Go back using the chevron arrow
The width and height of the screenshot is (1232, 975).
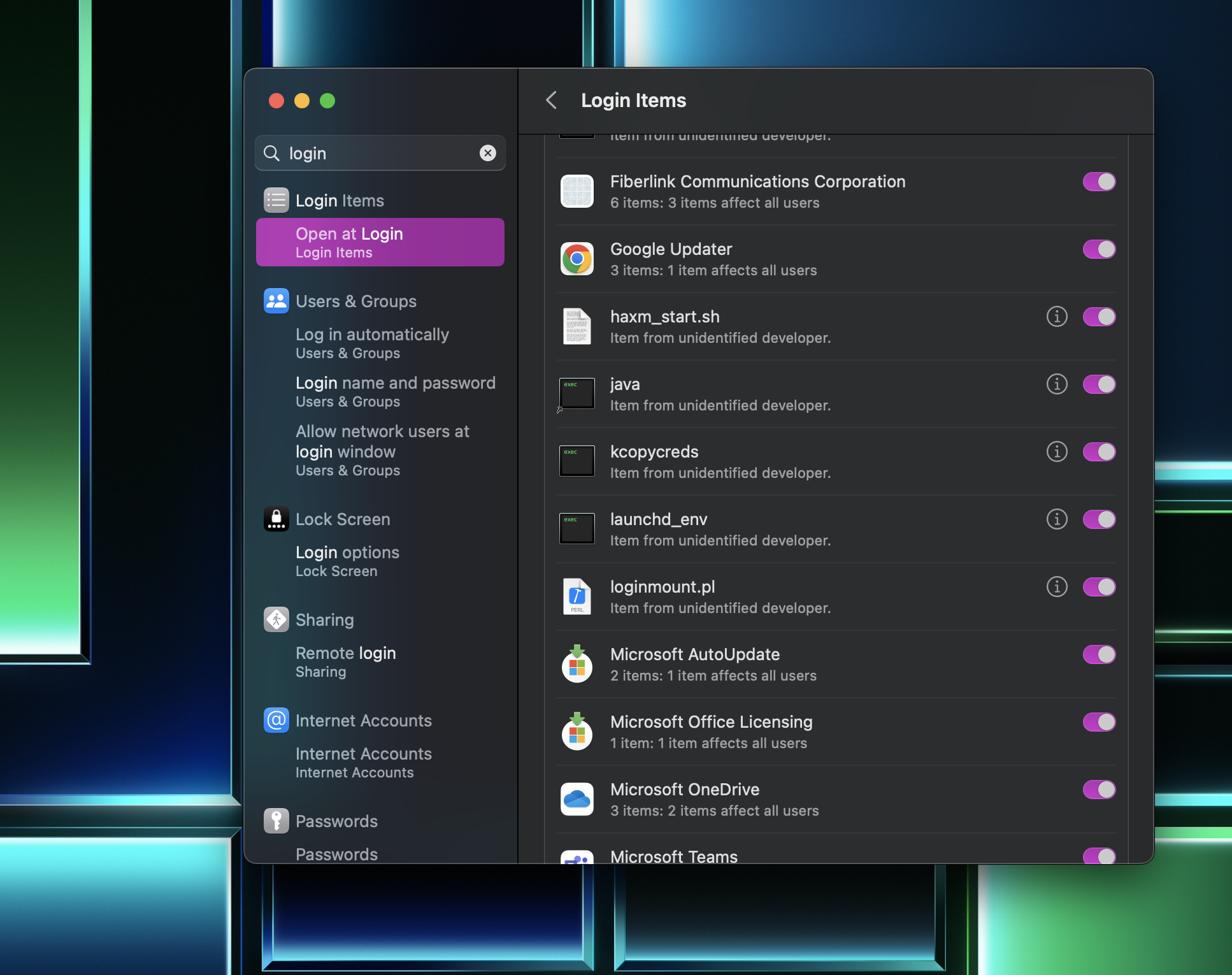click(x=552, y=100)
